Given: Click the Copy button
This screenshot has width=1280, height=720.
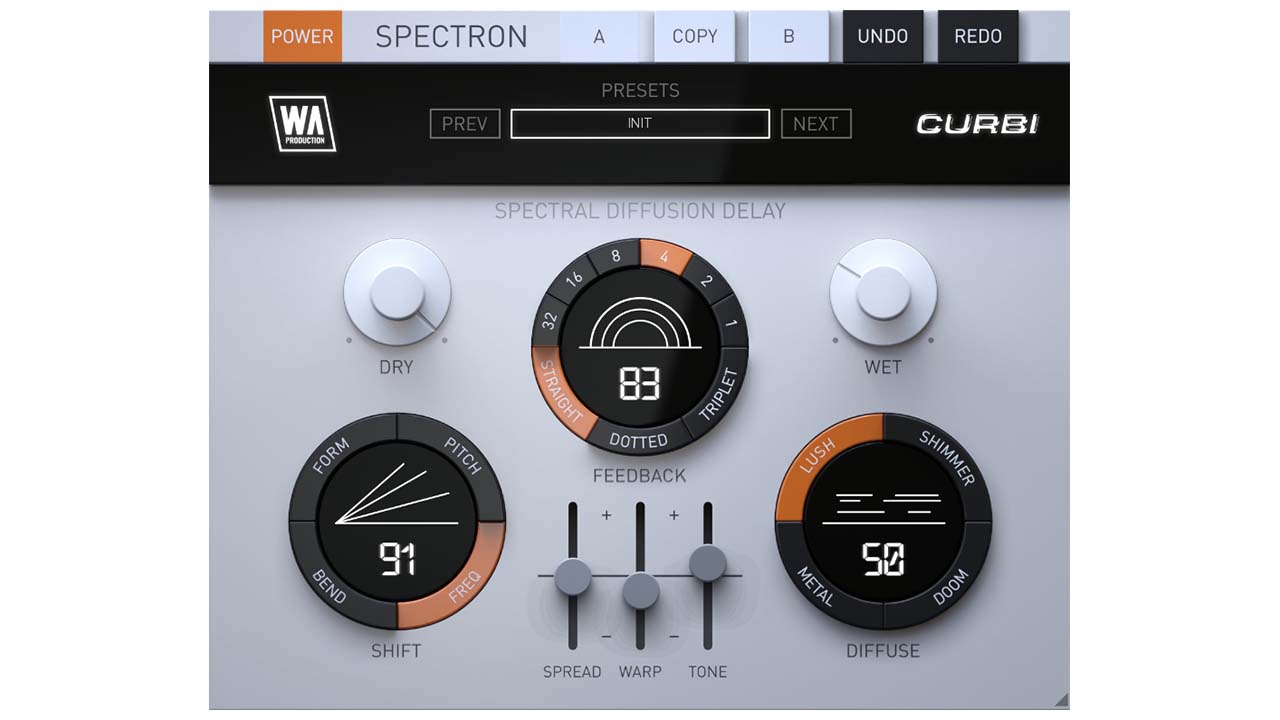Looking at the screenshot, I should coord(694,36).
